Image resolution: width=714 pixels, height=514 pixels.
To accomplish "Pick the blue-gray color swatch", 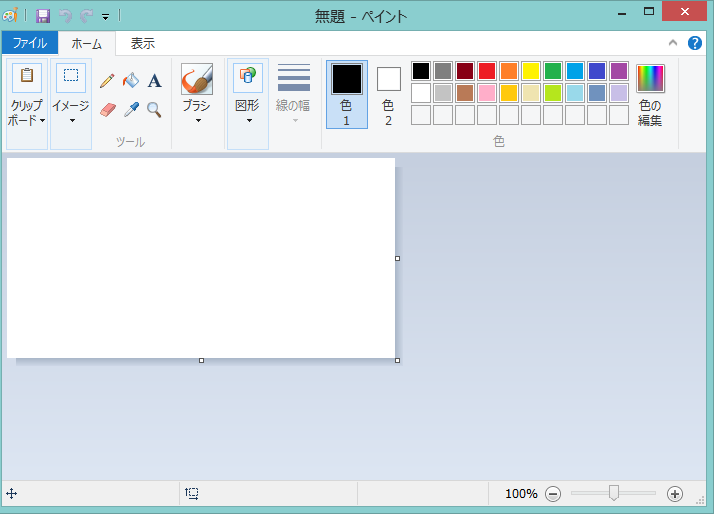I will [597, 93].
